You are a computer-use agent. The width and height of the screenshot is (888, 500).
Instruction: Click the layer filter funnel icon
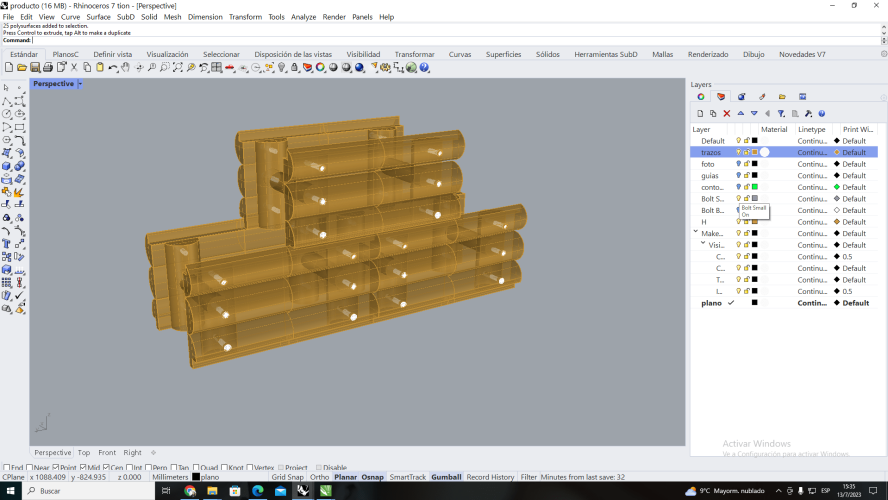tap(781, 113)
